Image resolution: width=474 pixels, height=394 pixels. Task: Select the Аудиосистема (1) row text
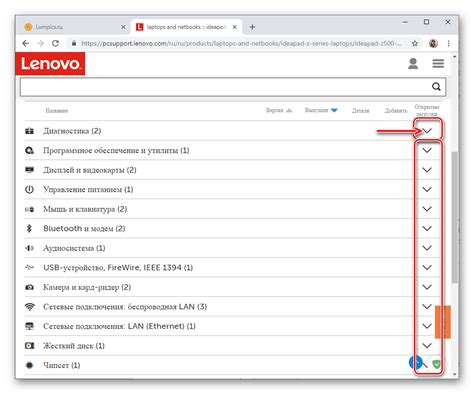pos(74,248)
